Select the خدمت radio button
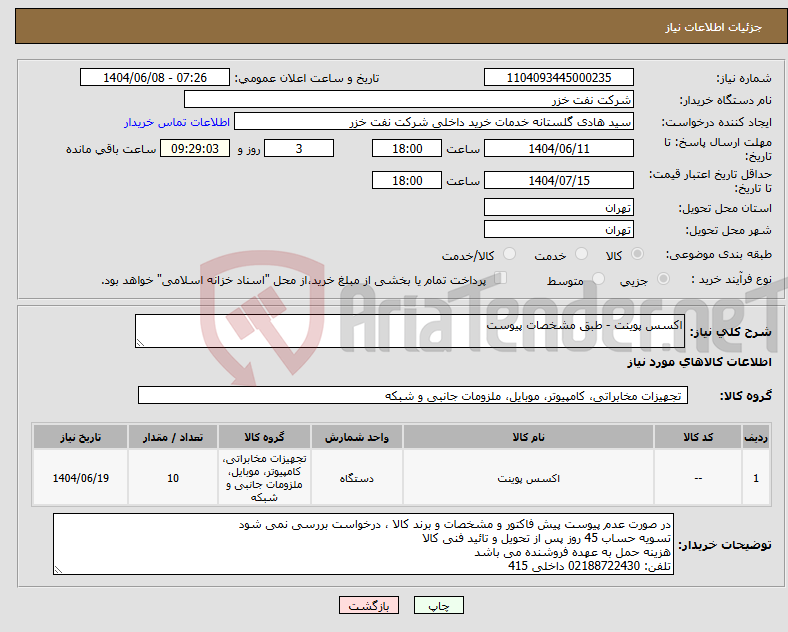 [581, 254]
